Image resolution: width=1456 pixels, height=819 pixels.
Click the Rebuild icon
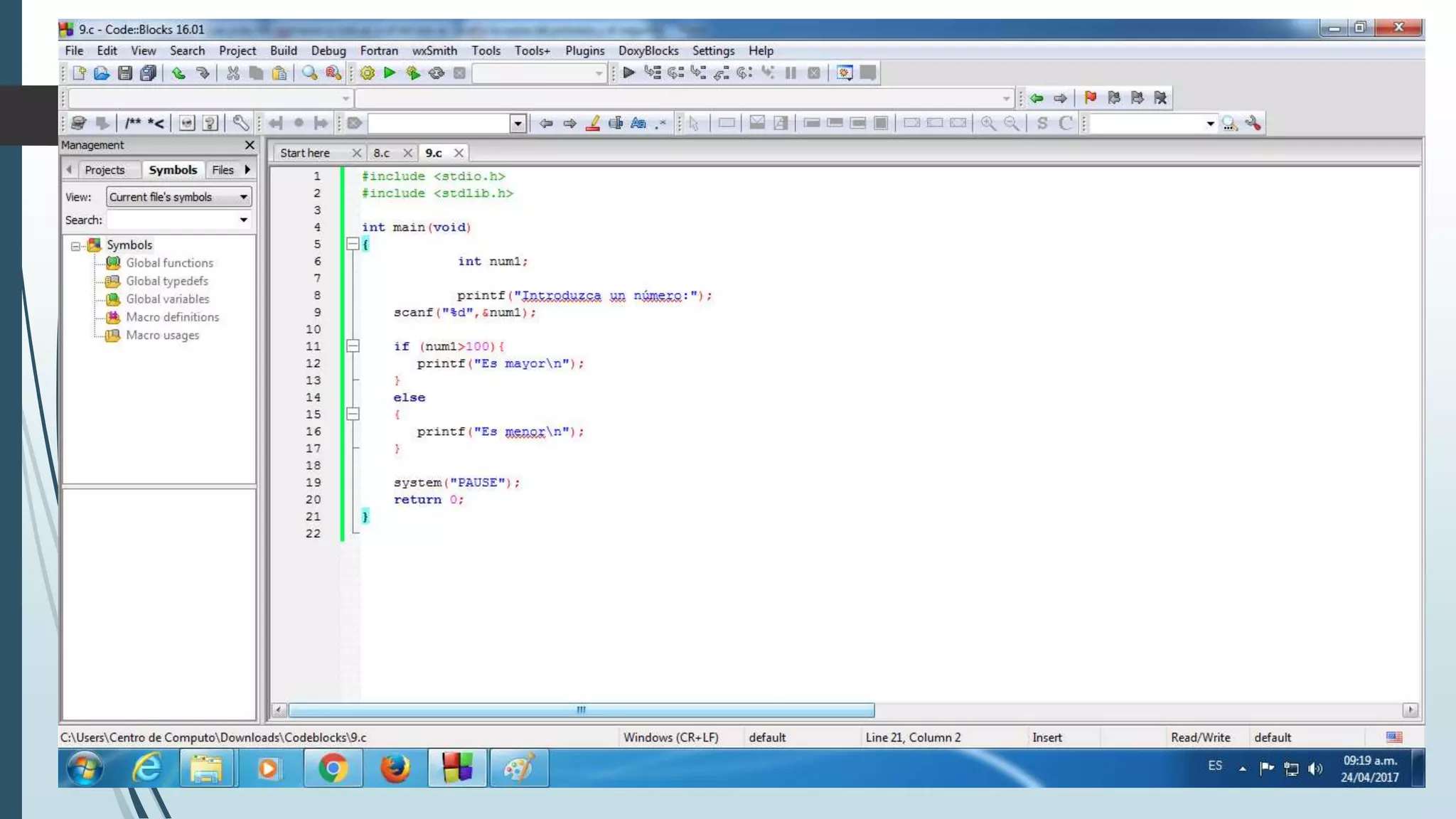pos(437,73)
